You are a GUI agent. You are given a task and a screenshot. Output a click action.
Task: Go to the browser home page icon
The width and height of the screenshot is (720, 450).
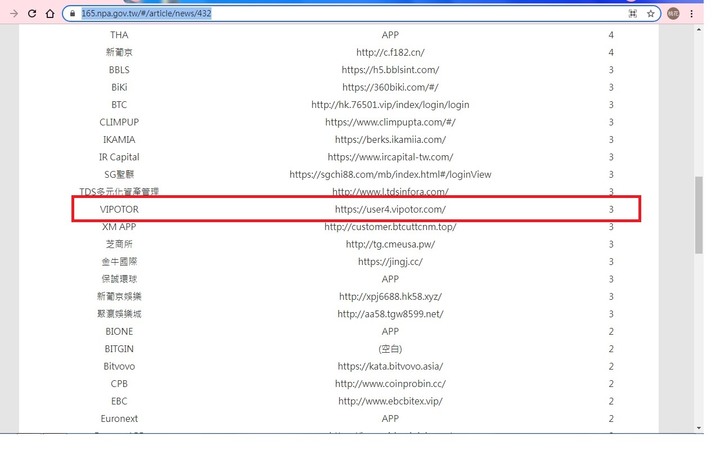tap(50, 13)
